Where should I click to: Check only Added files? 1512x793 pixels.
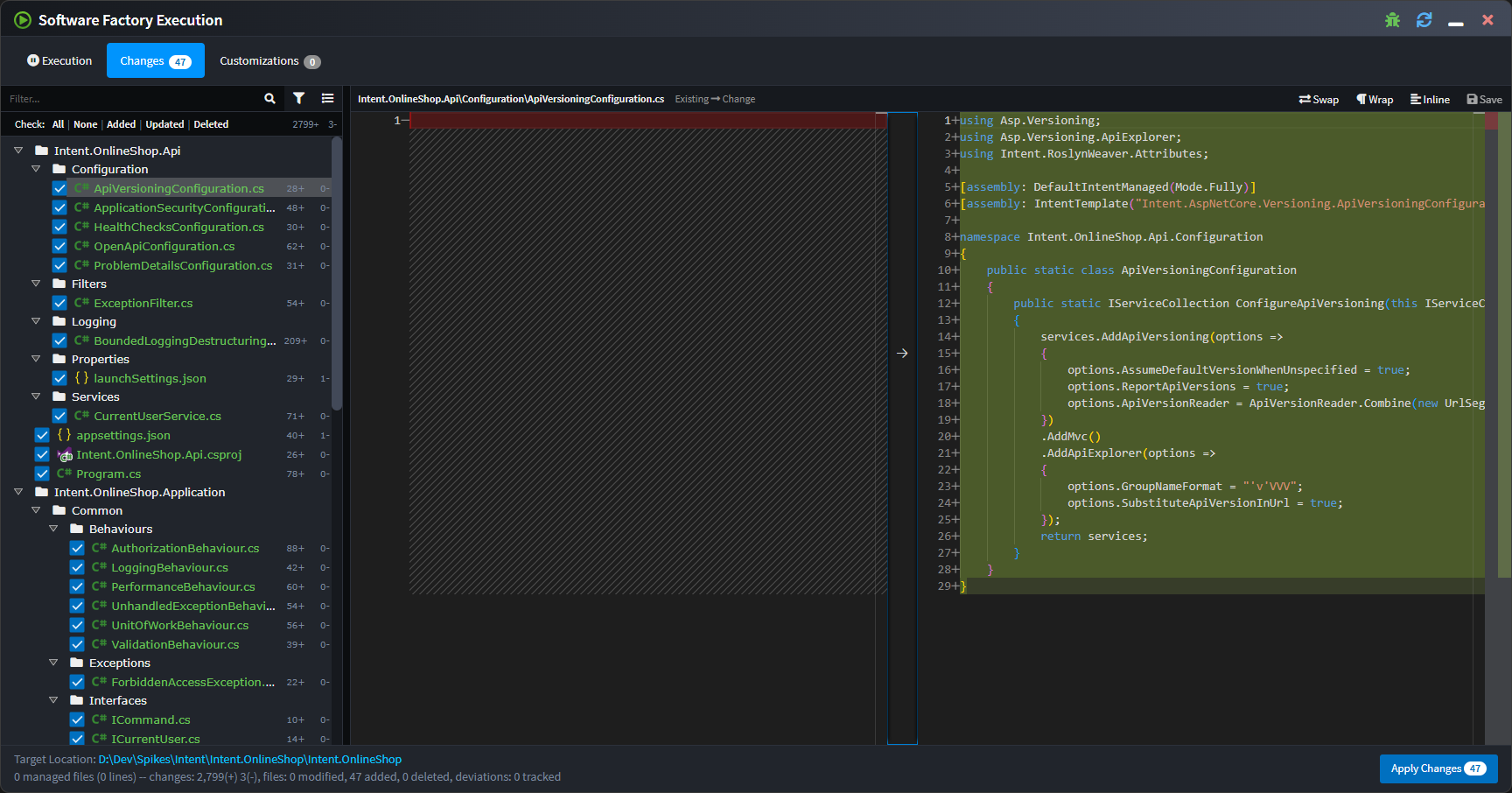121,124
